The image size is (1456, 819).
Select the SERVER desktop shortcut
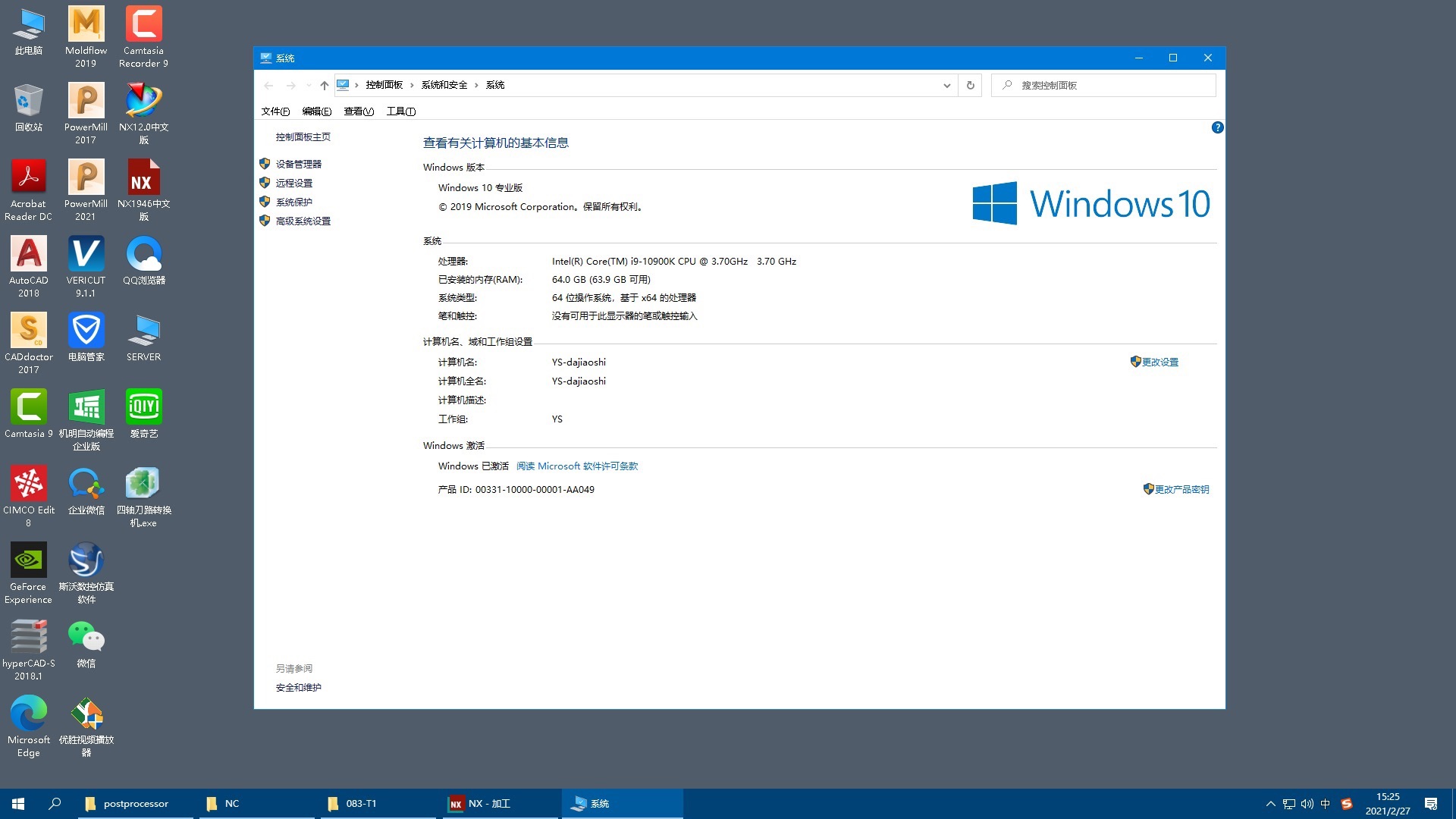(x=143, y=337)
